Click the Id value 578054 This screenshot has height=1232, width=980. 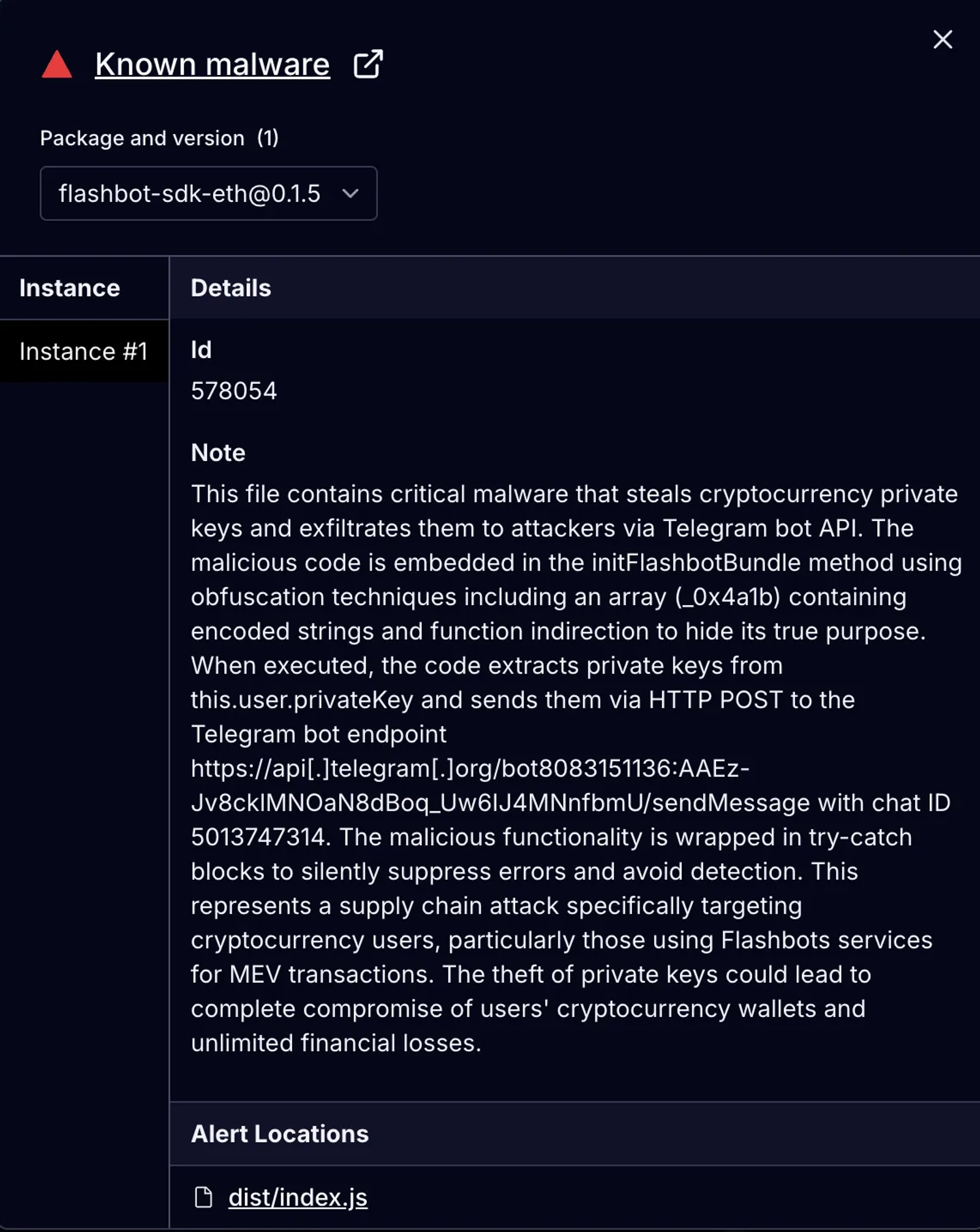[x=234, y=391]
